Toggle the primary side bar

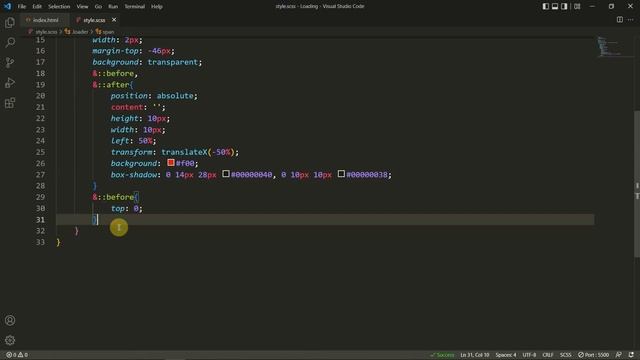[x=546, y=6]
